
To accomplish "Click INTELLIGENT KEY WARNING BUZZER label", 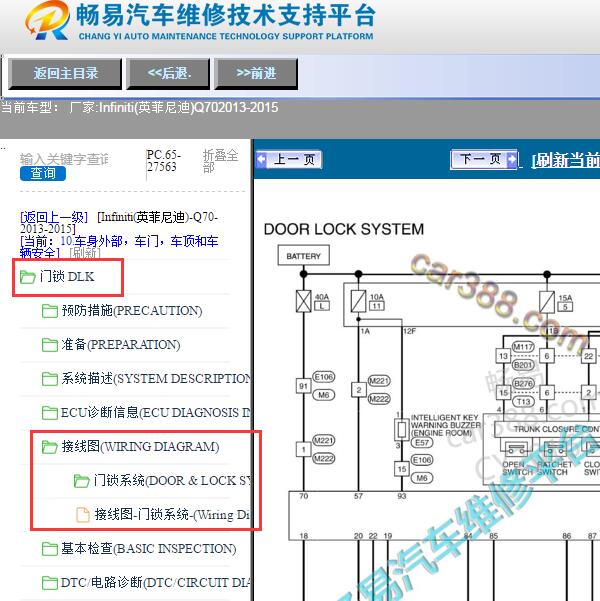I will 445,425.
